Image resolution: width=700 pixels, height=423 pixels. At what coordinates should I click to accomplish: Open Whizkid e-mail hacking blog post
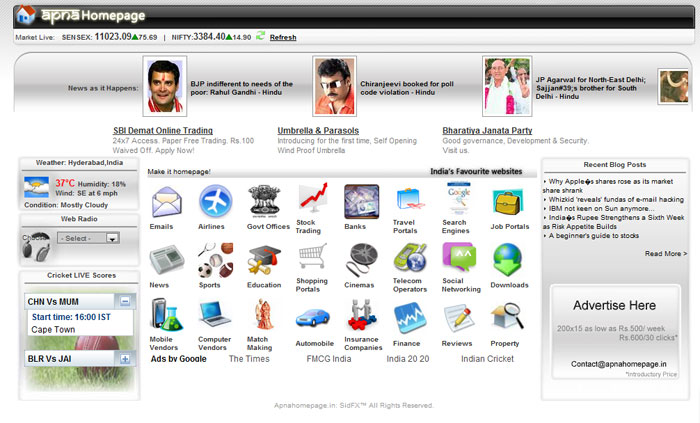tap(615, 199)
